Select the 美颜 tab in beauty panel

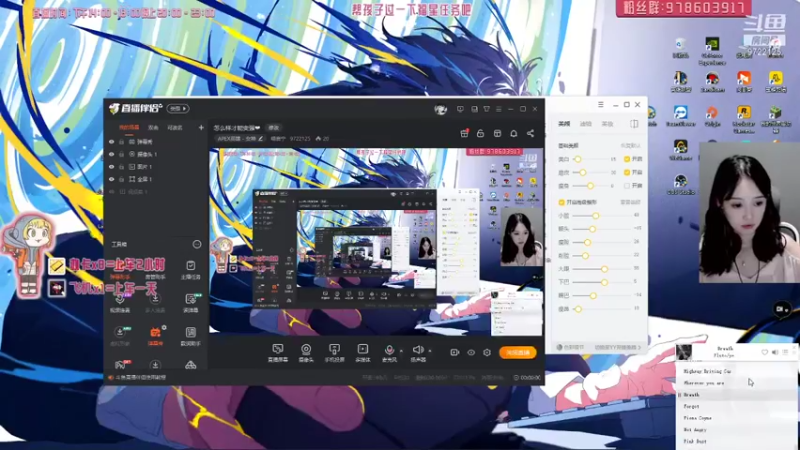(x=564, y=124)
